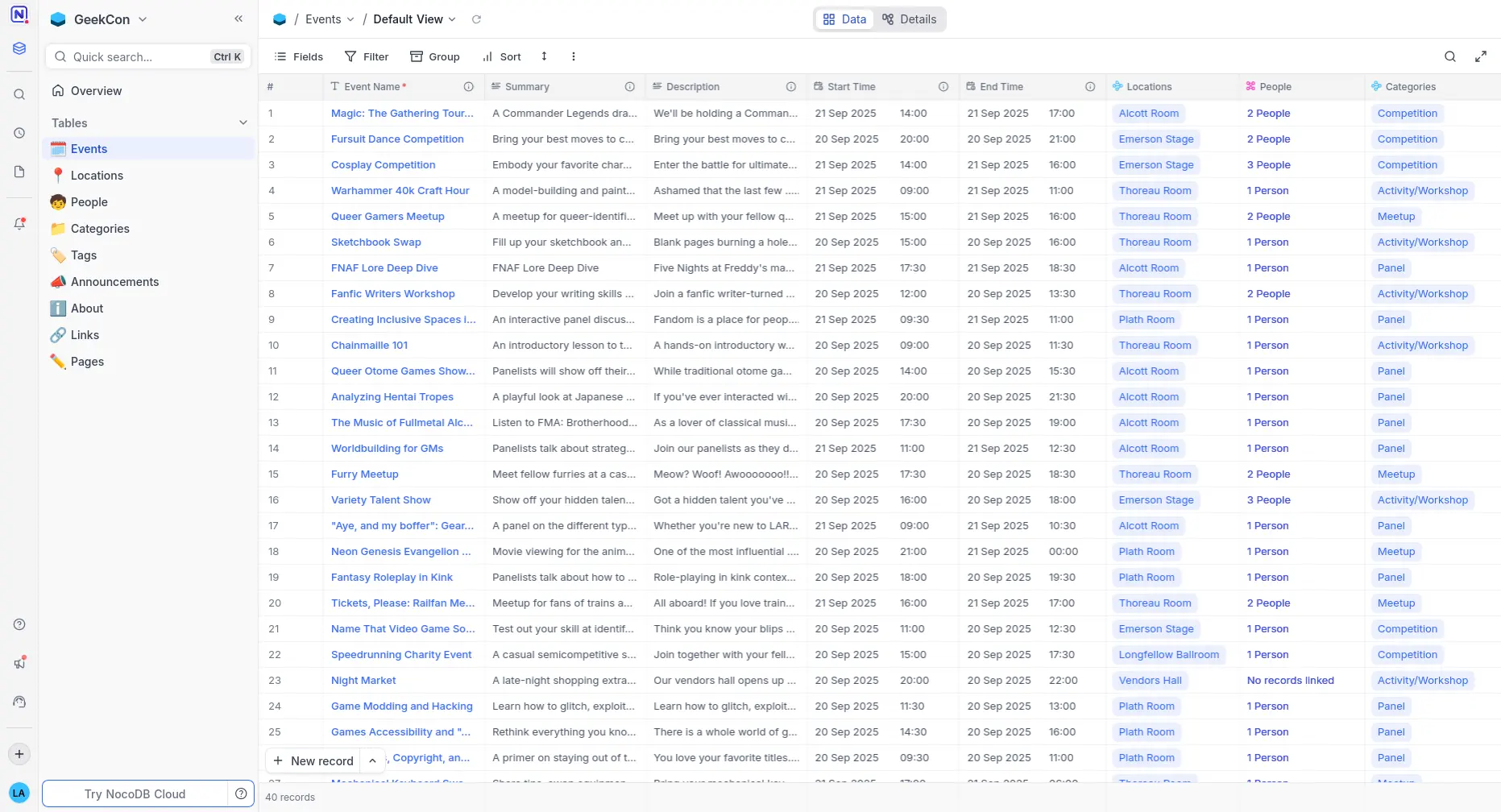
Task: Open the help question mark icon in the mini sidebar
Action: click(x=19, y=624)
